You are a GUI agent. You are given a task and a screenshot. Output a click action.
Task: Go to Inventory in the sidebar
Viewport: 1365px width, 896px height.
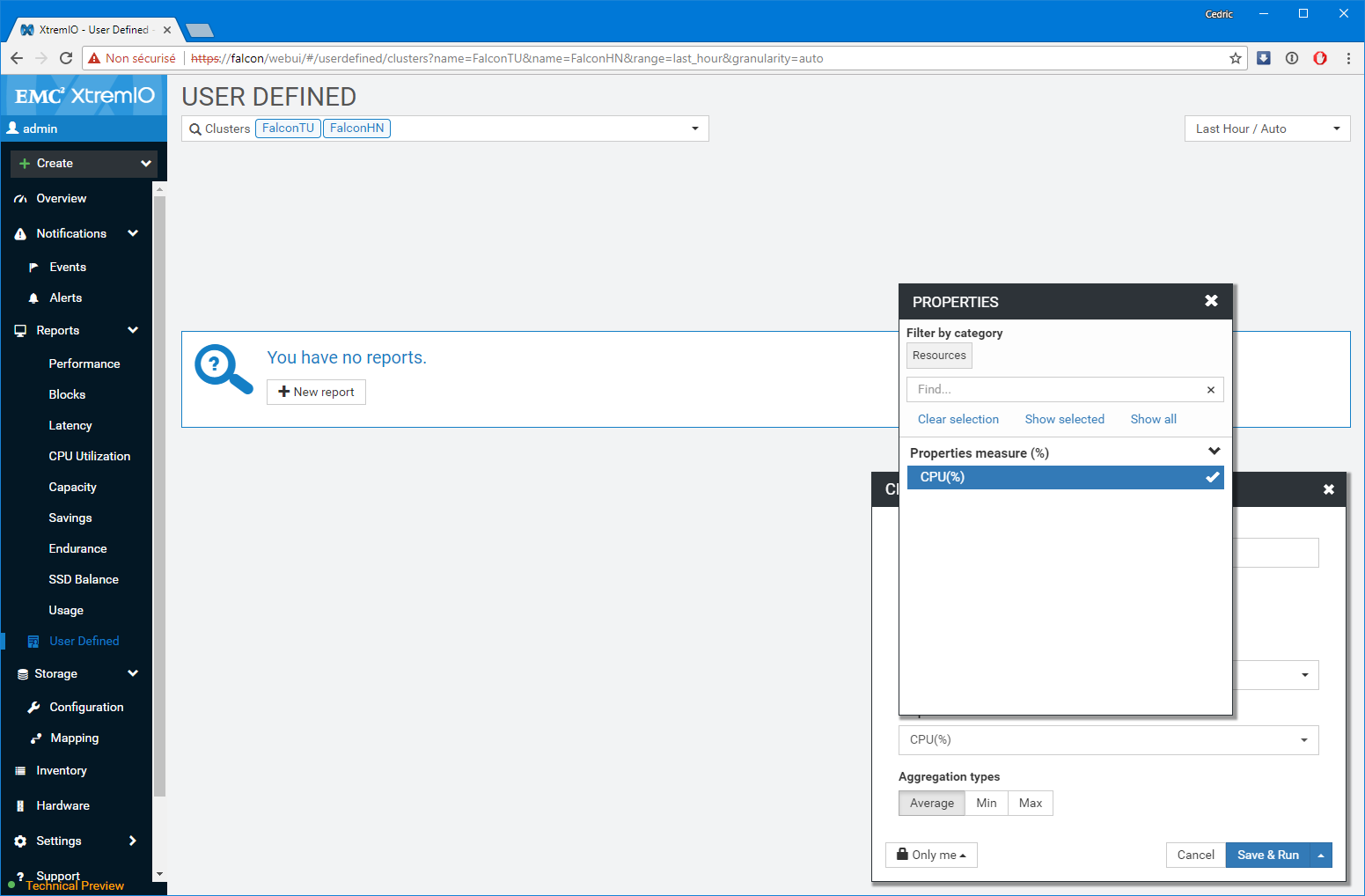pyautogui.click(x=62, y=770)
